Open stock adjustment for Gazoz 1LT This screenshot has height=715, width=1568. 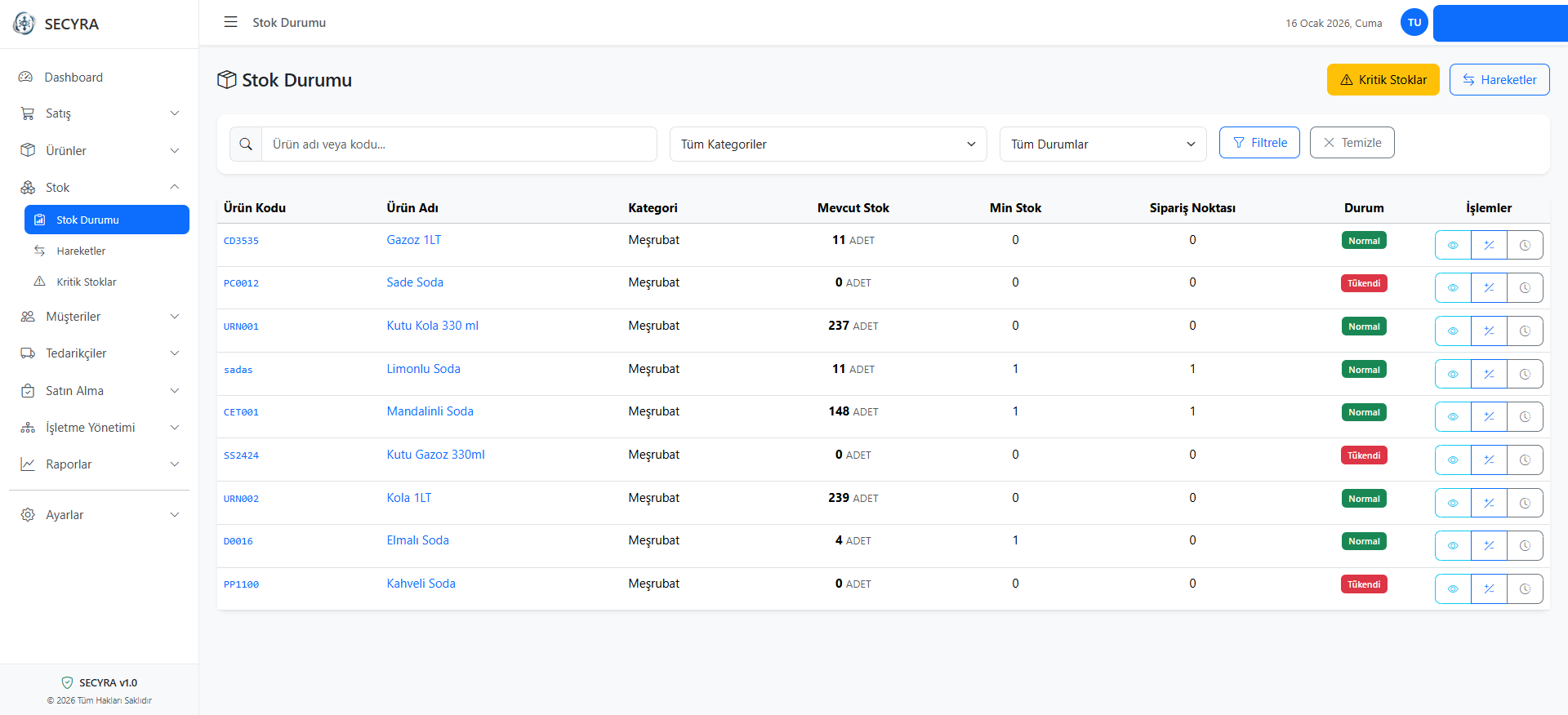click(x=1489, y=245)
